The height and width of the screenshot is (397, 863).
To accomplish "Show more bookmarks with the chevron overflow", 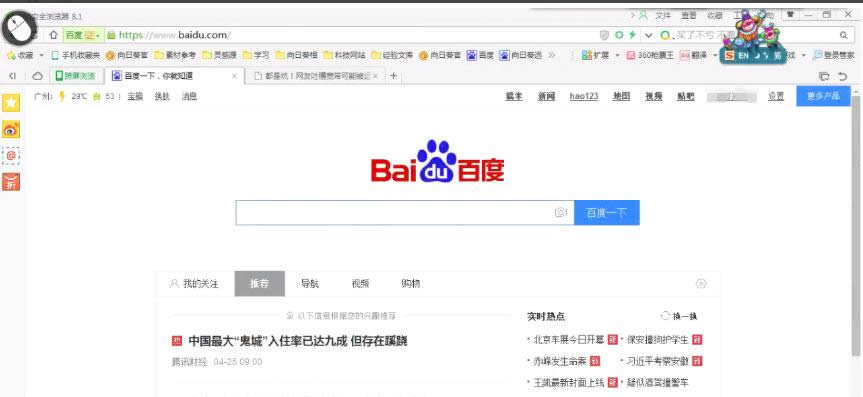I will [552, 55].
